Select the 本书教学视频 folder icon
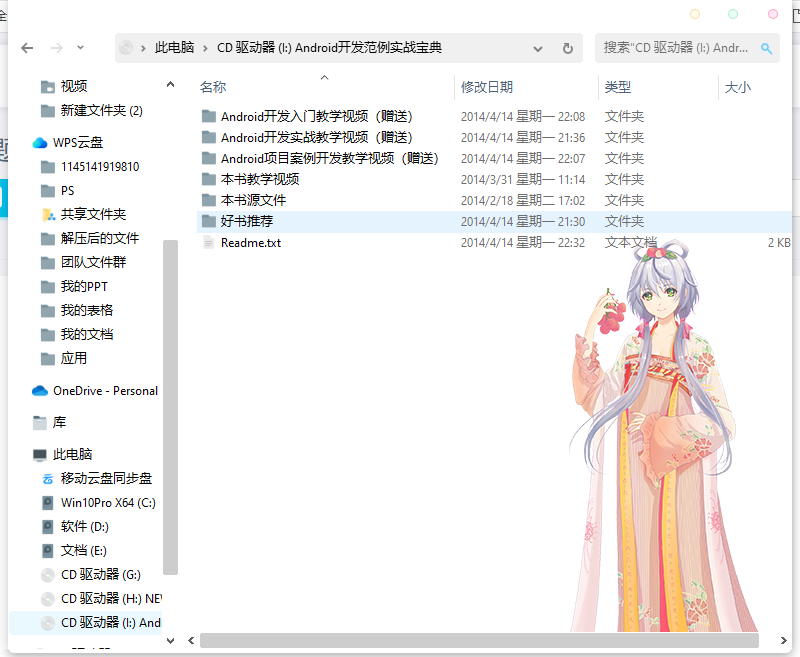 (208, 179)
